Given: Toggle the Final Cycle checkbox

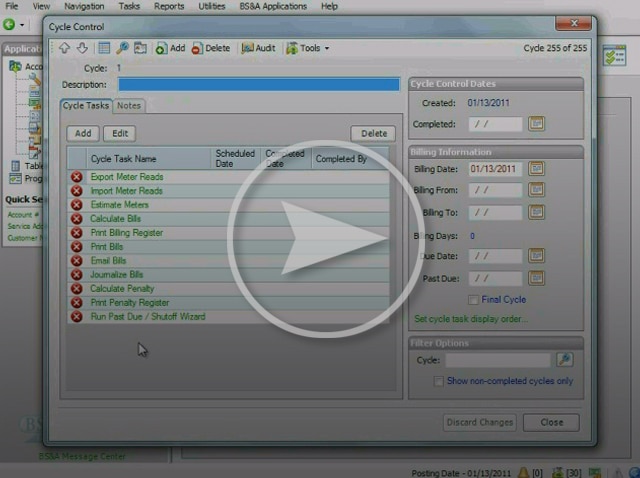Looking at the screenshot, I should coord(473,300).
